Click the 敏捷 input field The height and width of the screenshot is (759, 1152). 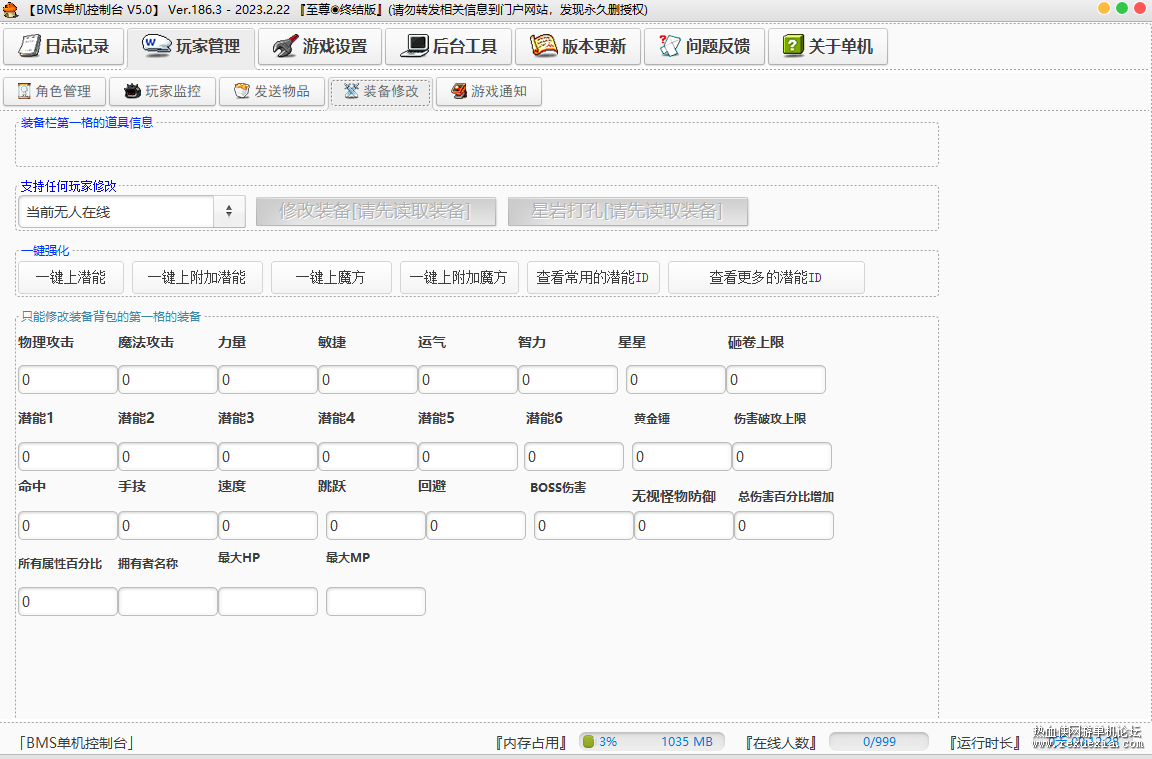[367, 380]
